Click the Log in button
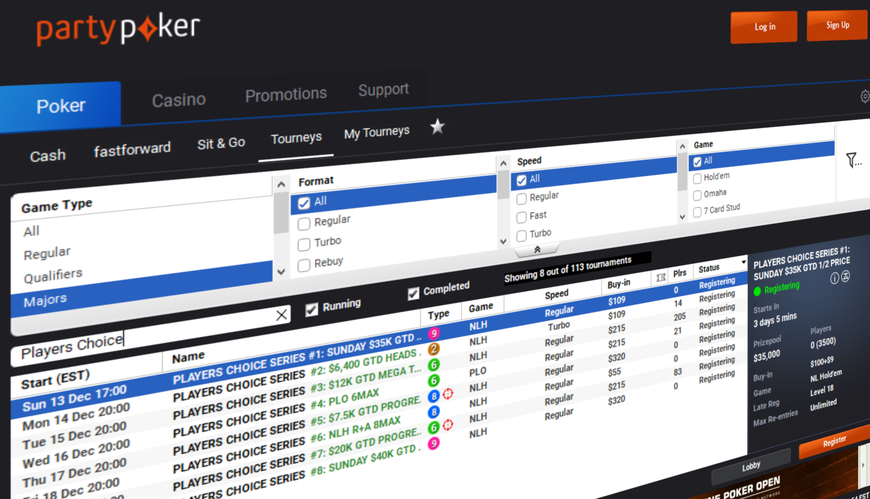 point(764,27)
